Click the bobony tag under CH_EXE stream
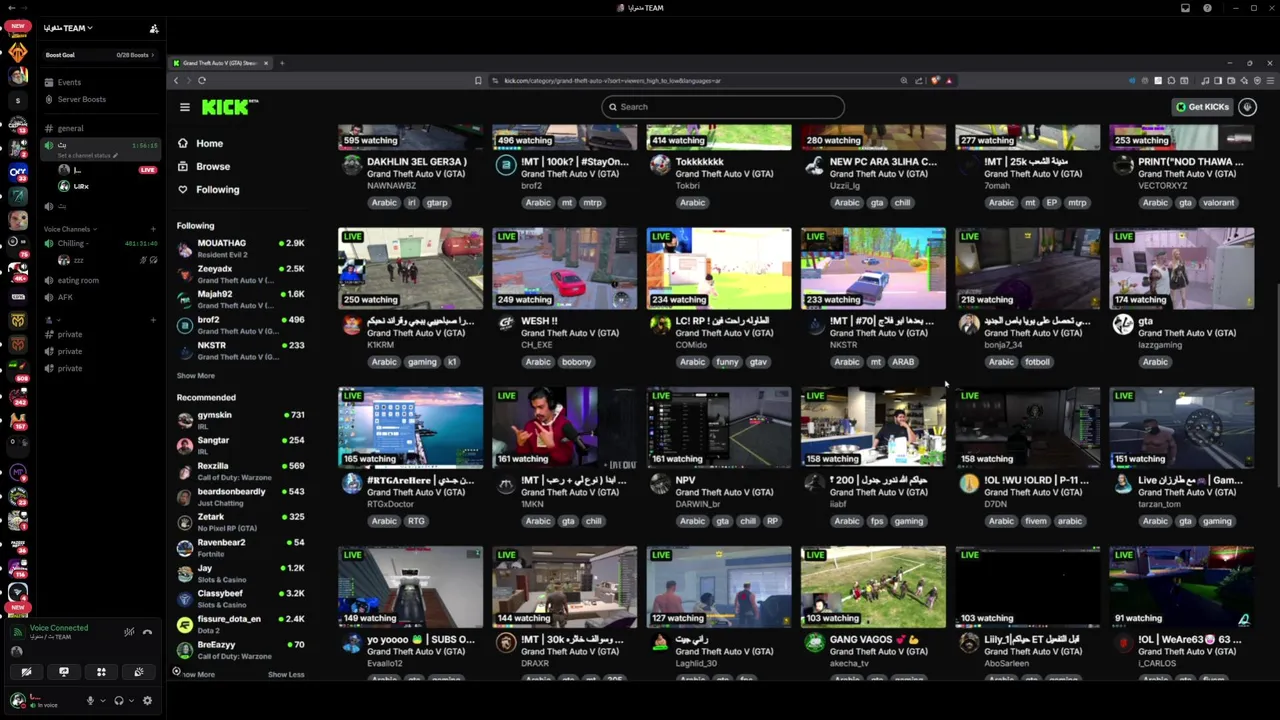Image resolution: width=1280 pixels, height=720 pixels. click(x=576, y=362)
